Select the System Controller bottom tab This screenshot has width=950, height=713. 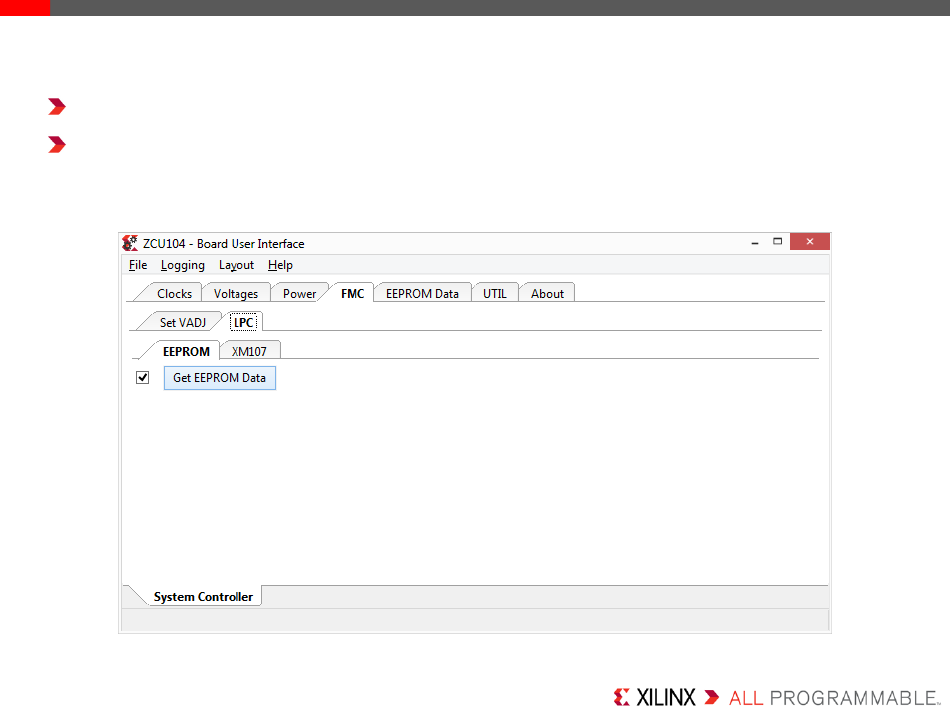[203, 597]
